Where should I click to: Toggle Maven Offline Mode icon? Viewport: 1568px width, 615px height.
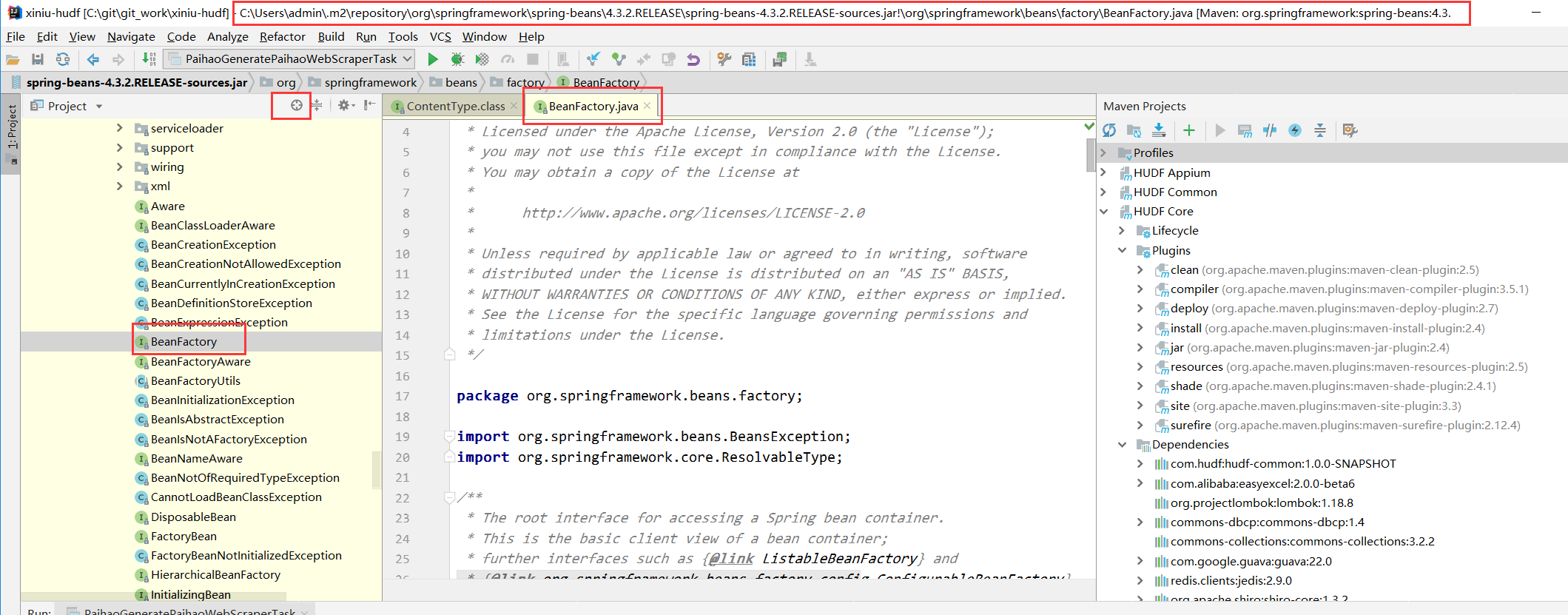tap(1270, 131)
